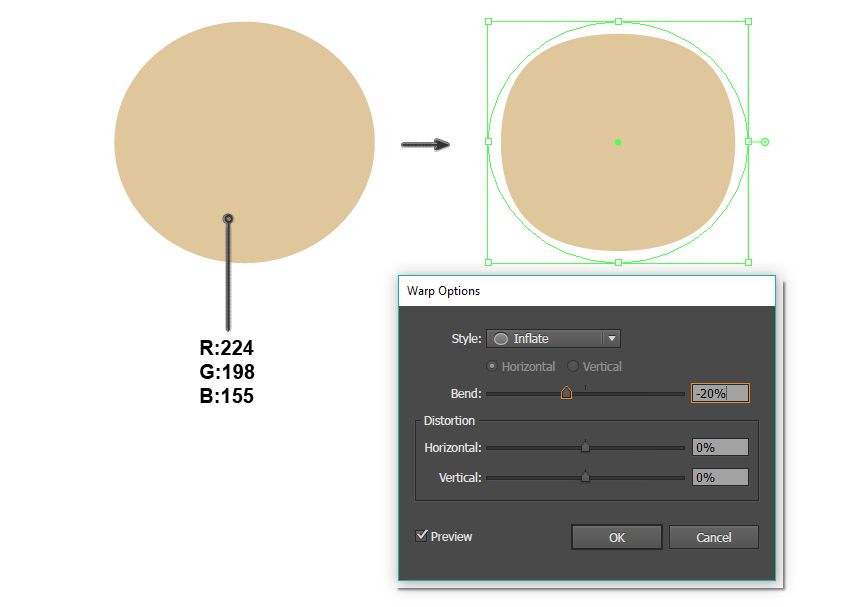
Task: Expand the Style dropdown arrow
Action: click(x=611, y=339)
